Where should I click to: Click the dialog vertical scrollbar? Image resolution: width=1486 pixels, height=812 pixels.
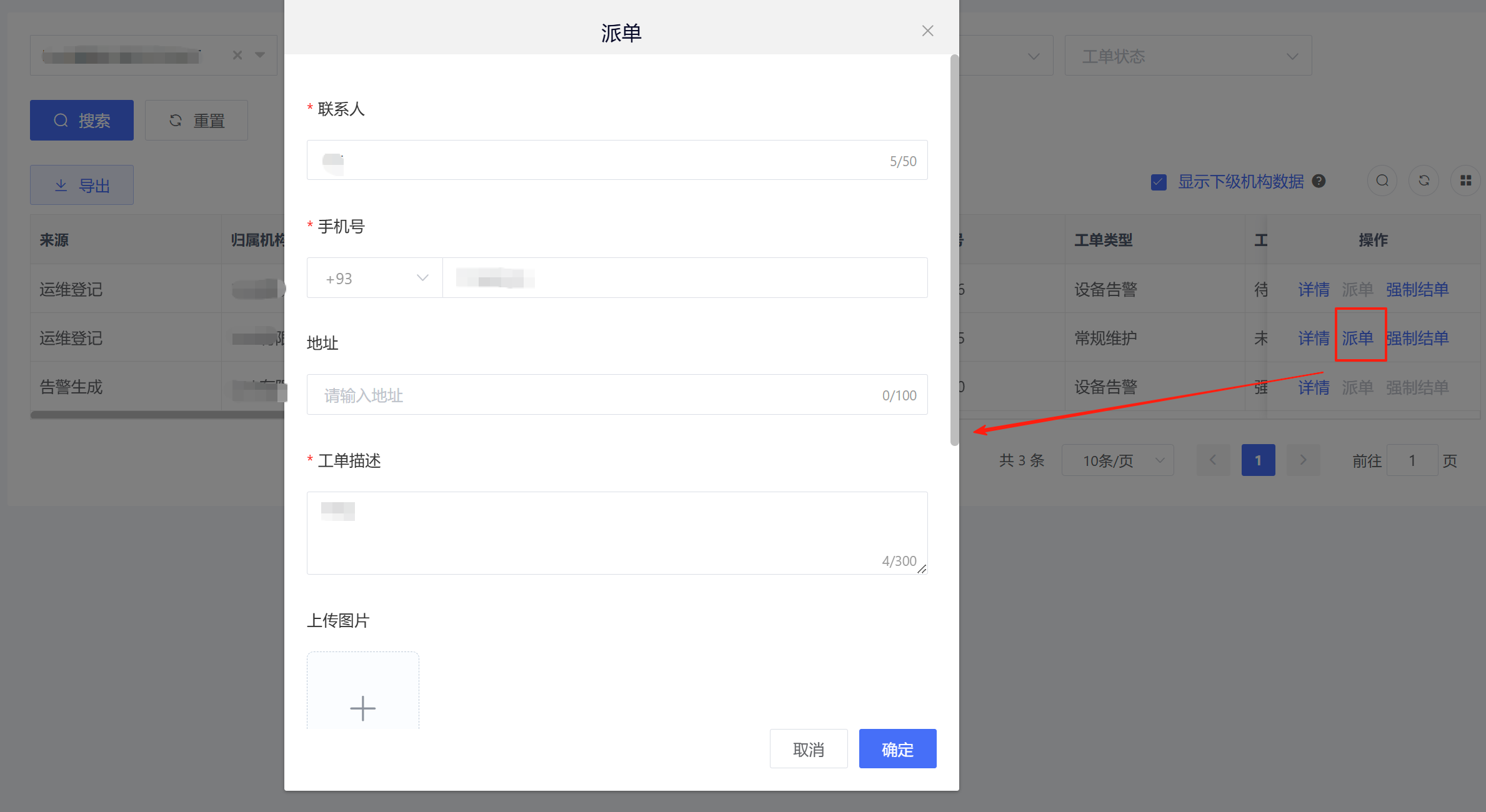(x=954, y=250)
